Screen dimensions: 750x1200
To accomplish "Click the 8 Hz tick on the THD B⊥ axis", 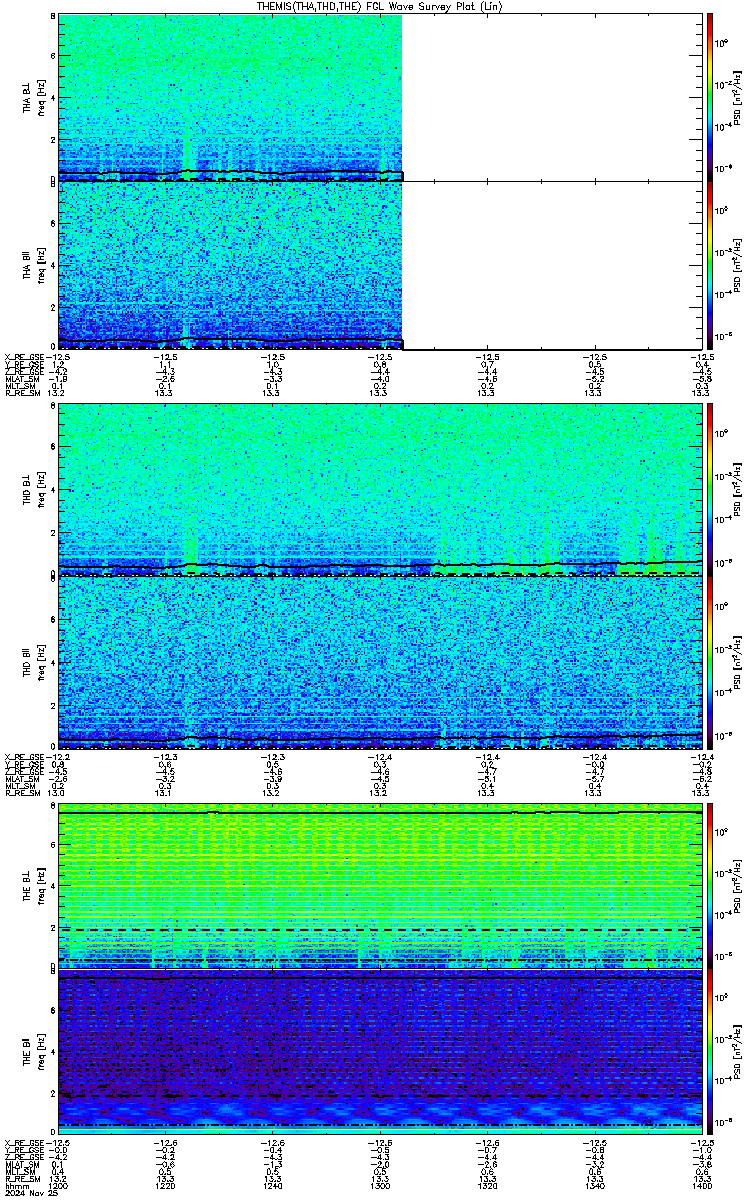I will coord(52,407).
